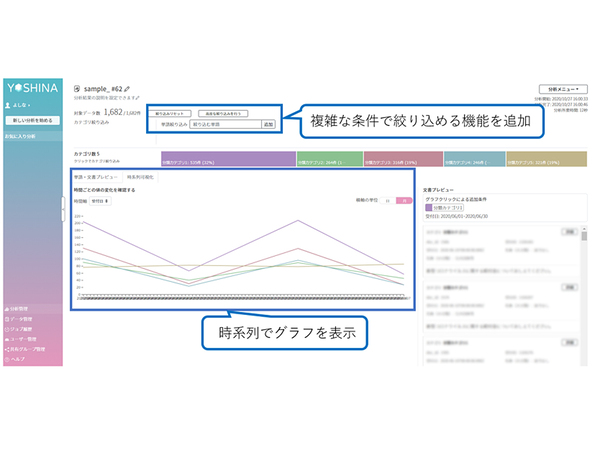Select the purple 分類カテゴリ1 bar
The height and width of the screenshot is (450, 600).
click(228, 159)
